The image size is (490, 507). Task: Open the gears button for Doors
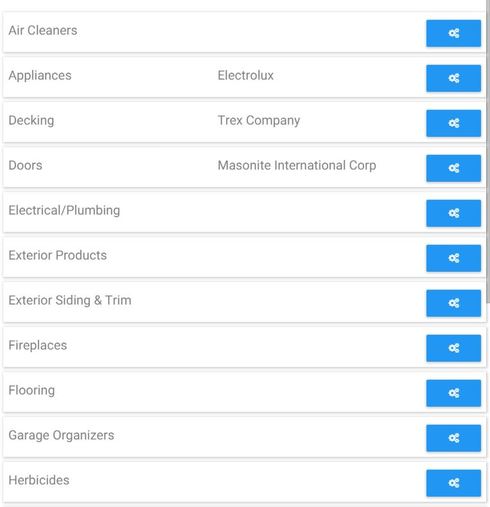coord(453,168)
